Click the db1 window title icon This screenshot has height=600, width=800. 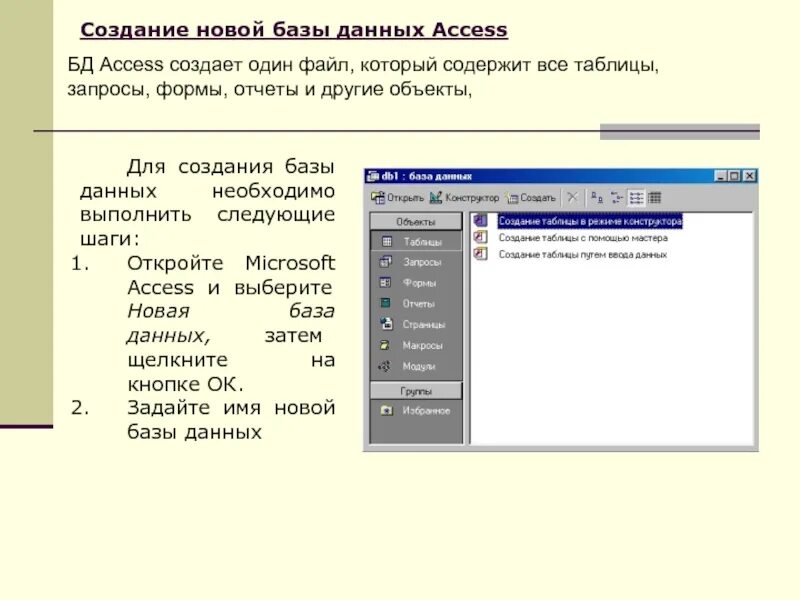373,176
